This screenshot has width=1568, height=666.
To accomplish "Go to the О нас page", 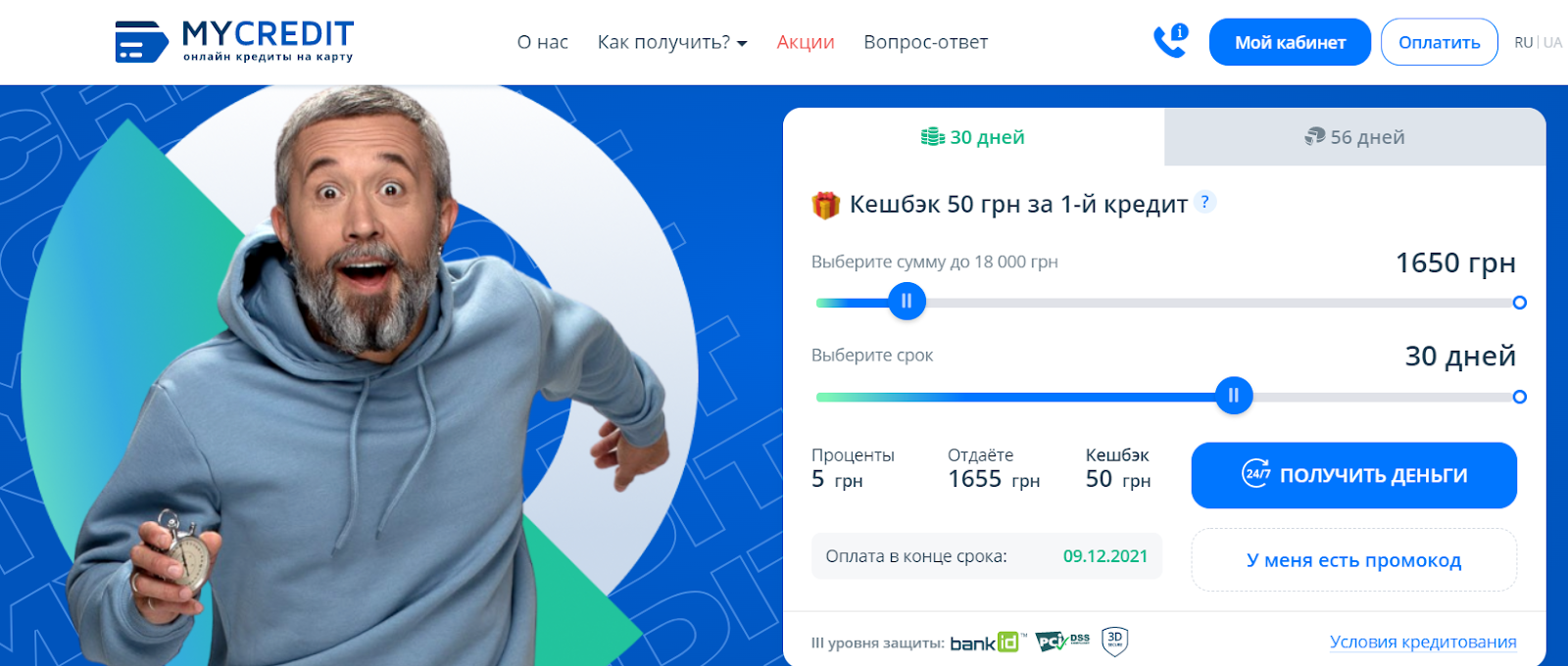I will click(x=543, y=42).
